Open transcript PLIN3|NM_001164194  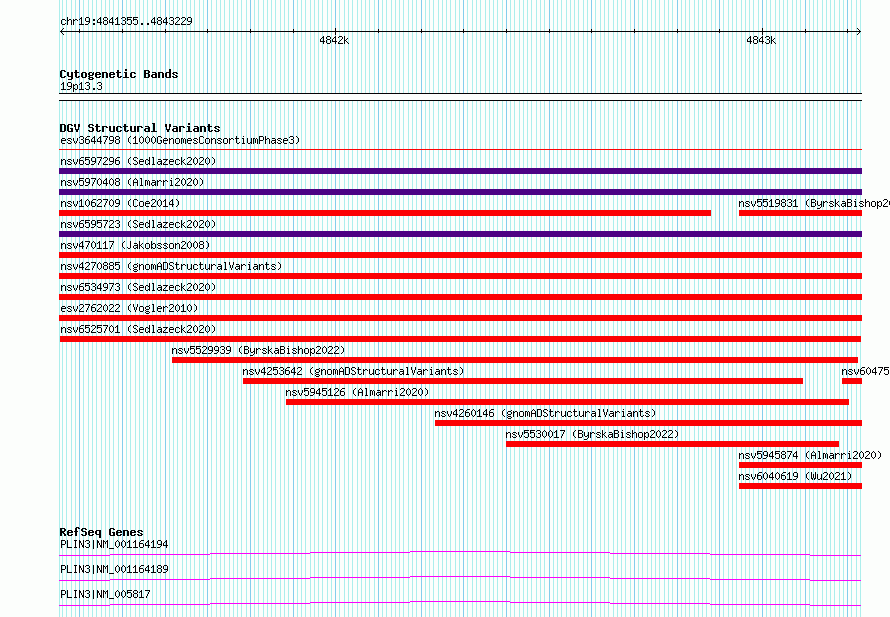[x=114, y=544]
